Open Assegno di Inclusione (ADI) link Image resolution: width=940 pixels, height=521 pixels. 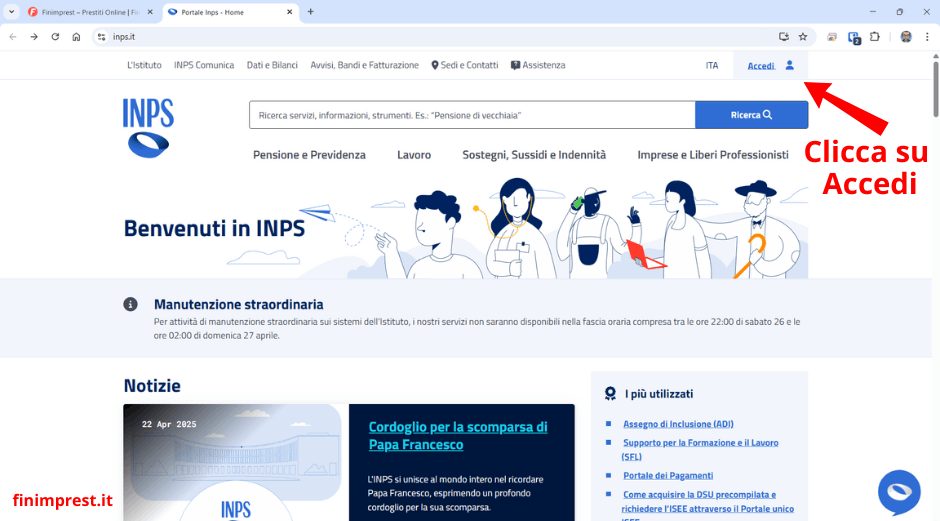point(678,424)
